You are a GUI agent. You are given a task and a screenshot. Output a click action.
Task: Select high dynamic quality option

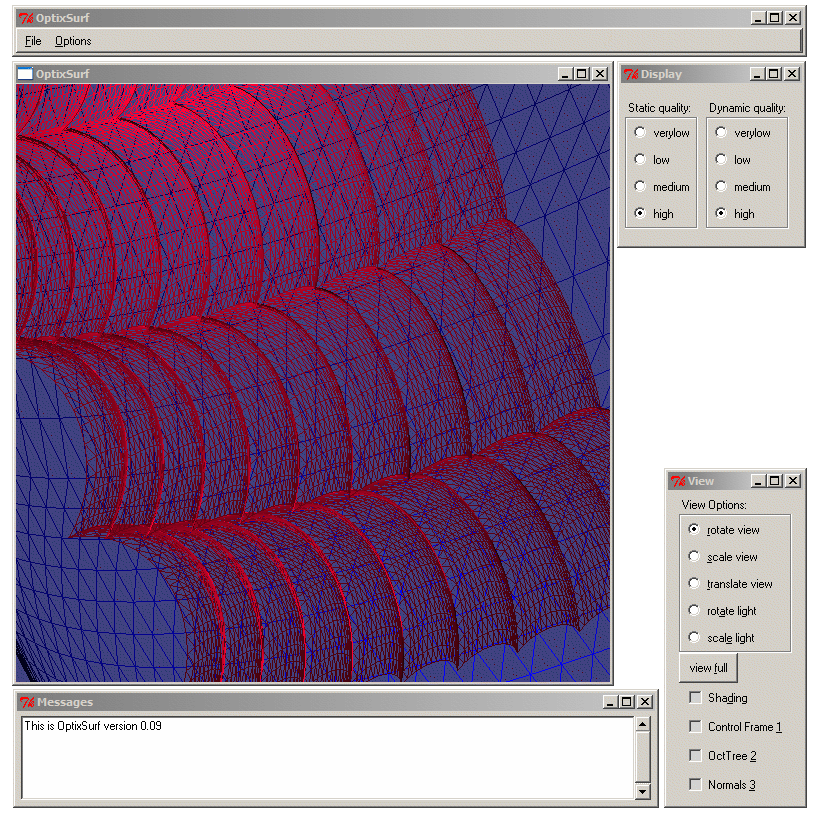(x=720, y=214)
